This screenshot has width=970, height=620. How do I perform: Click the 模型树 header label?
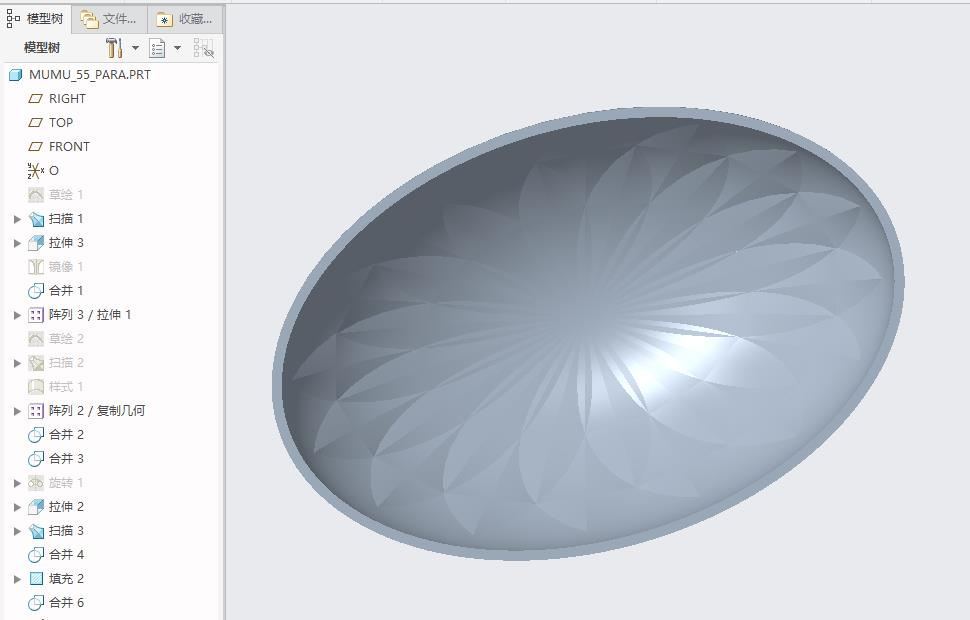tap(41, 48)
